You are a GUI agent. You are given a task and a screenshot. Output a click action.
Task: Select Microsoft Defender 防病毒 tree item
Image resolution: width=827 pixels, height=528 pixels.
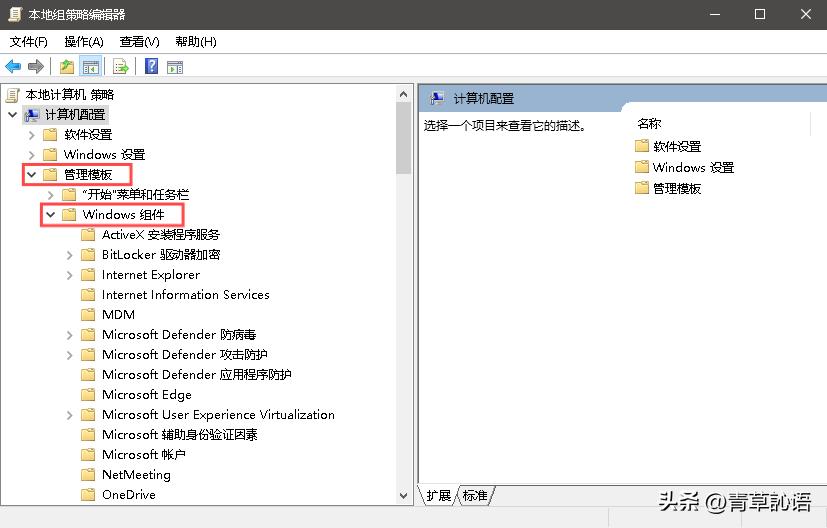click(x=179, y=334)
